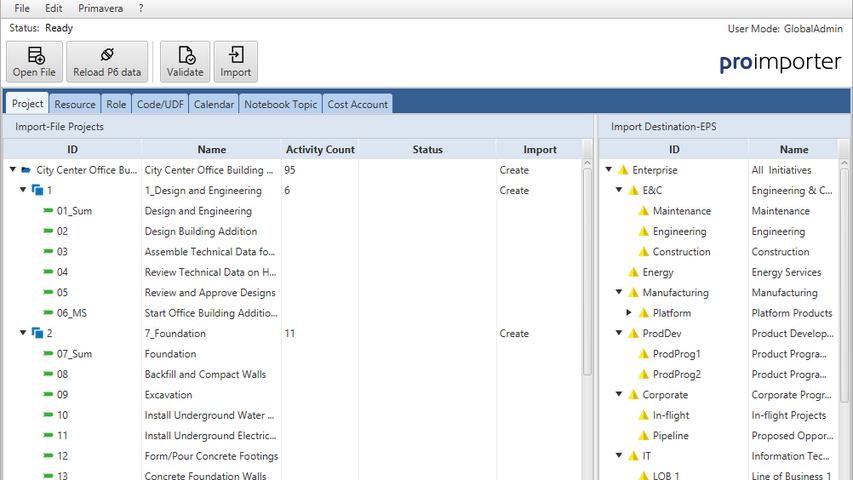Click the yellow EPS icon beside Energy
Viewport: 853px width, 480px height.
[633, 272]
